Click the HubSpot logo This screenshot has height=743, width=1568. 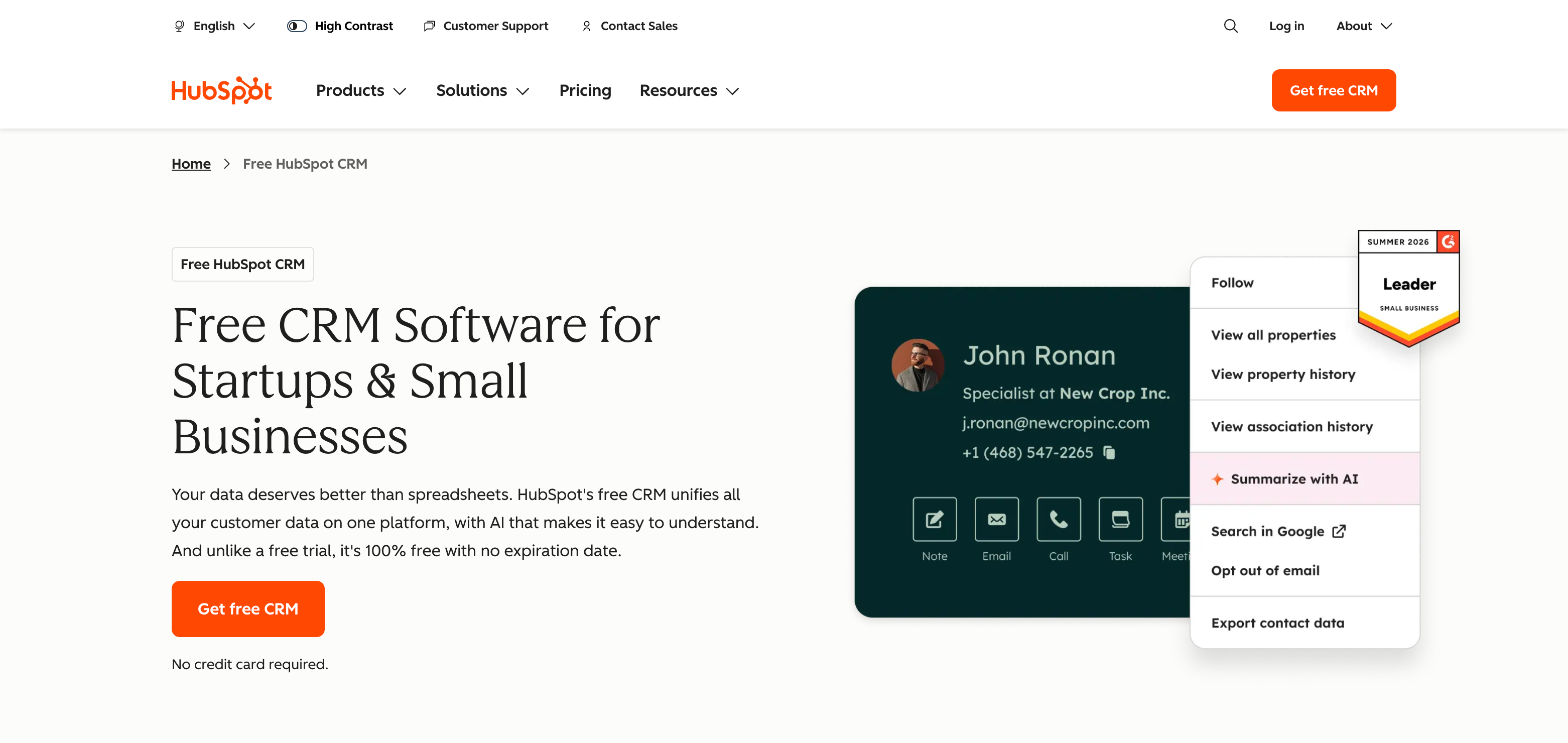coord(222,90)
